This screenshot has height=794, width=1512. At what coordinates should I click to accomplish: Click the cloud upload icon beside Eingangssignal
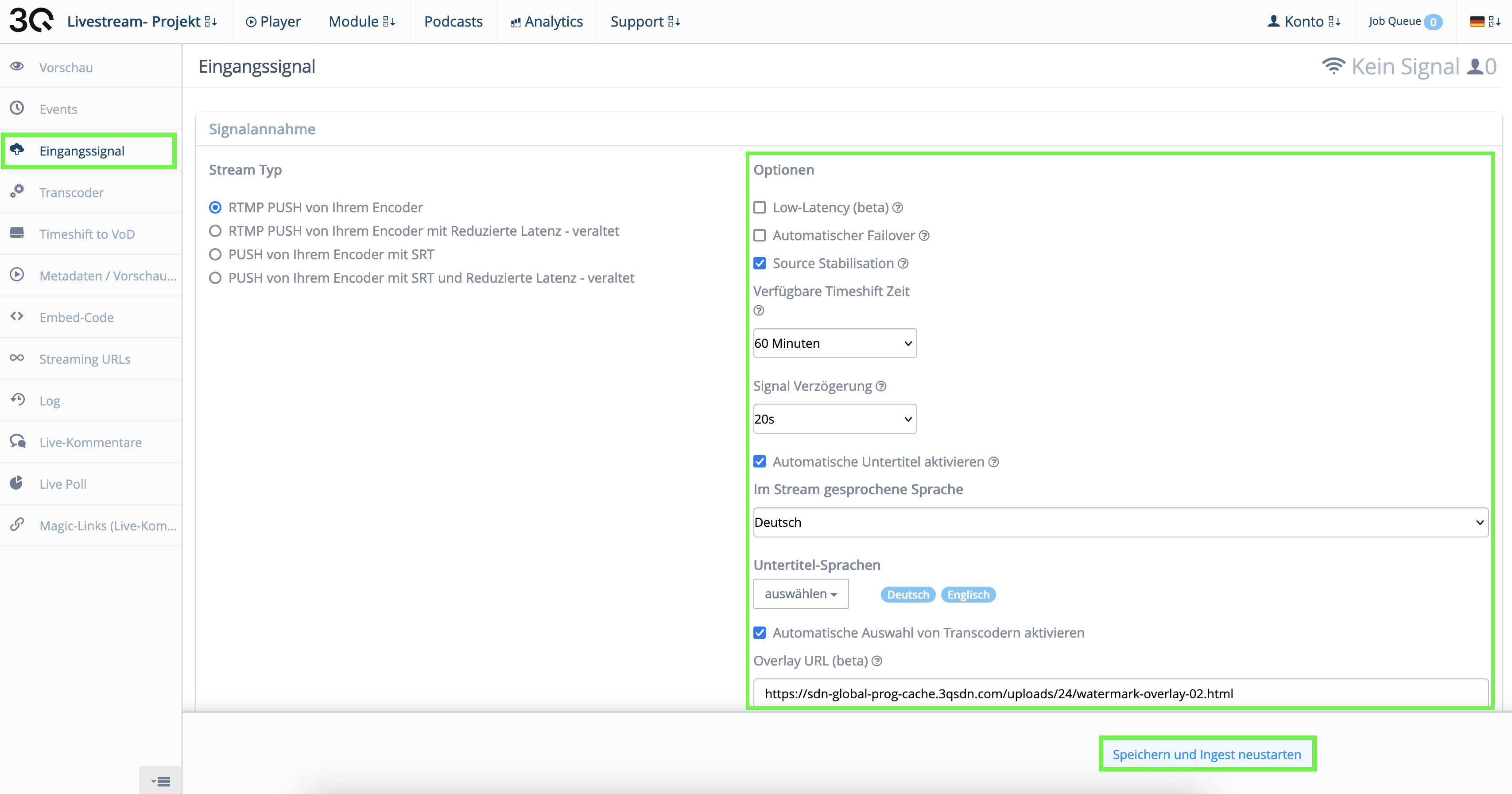[17, 150]
